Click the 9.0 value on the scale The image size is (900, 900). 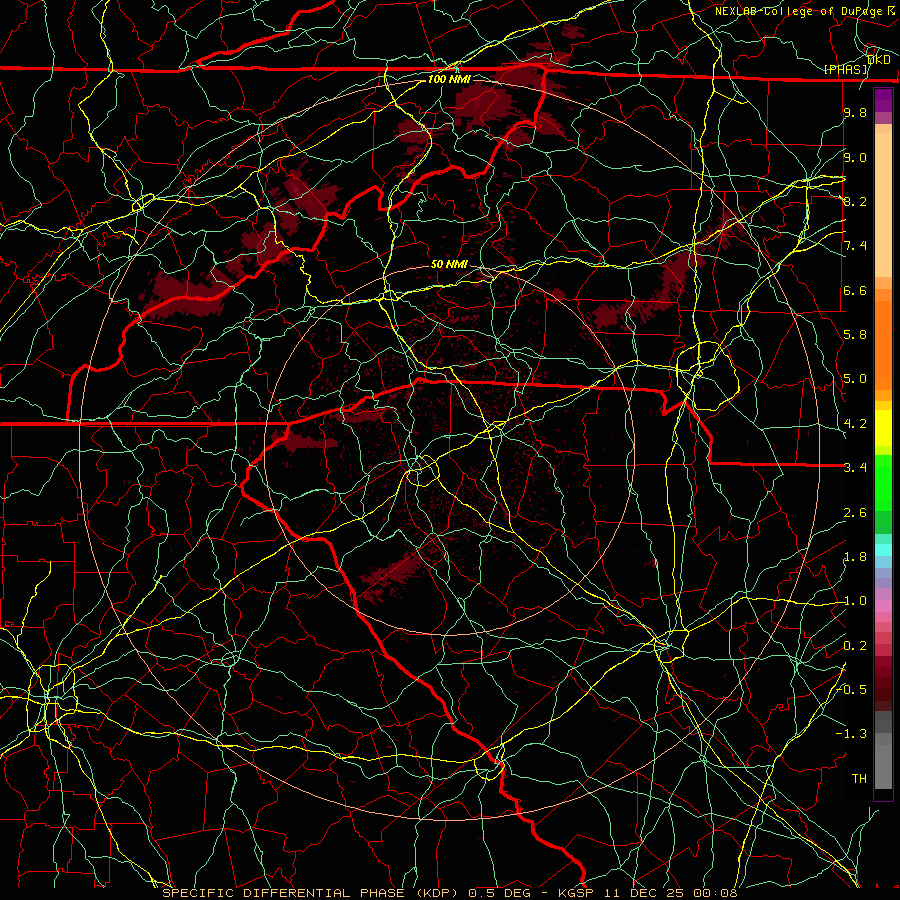click(x=855, y=157)
